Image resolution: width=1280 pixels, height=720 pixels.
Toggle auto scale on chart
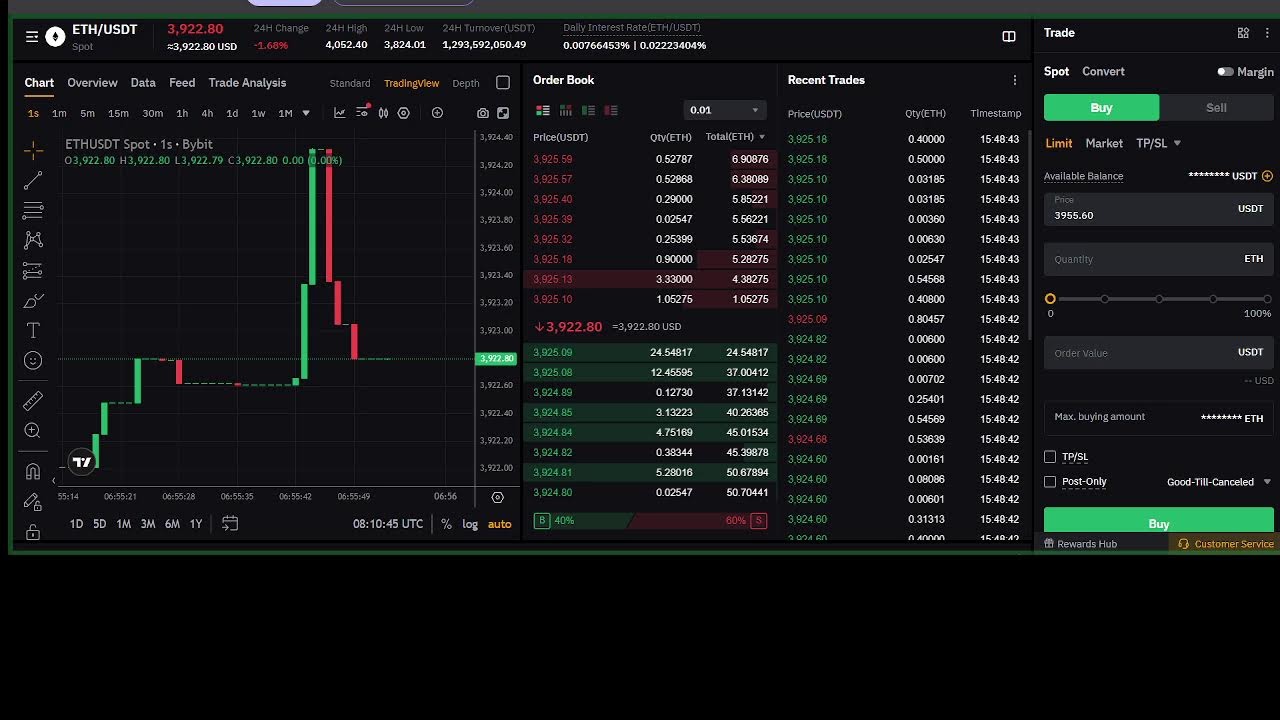pyautogui.click(x=499, y=524)
